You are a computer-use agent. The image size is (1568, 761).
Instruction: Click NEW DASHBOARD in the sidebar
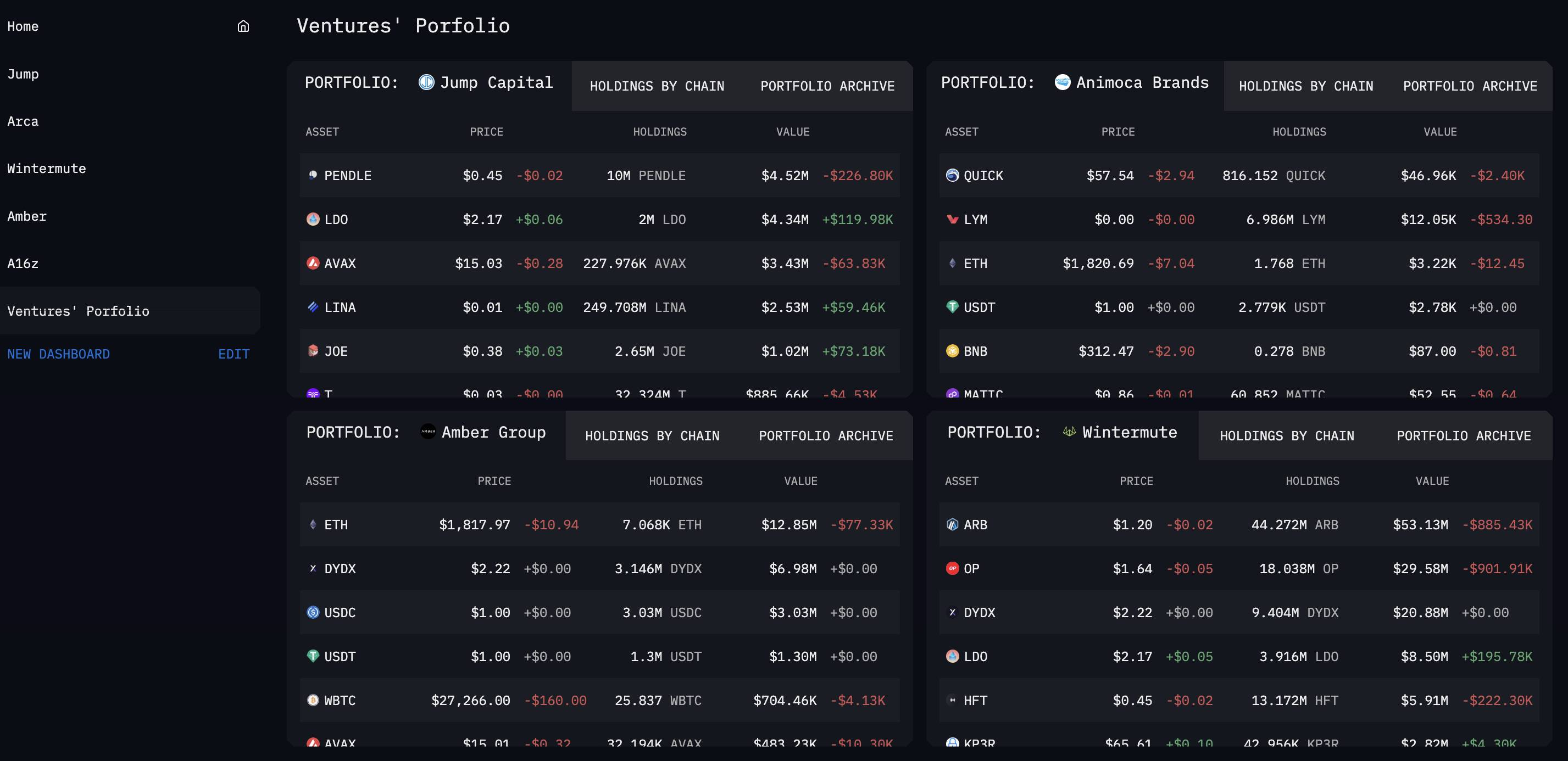[x=58, y=354]
